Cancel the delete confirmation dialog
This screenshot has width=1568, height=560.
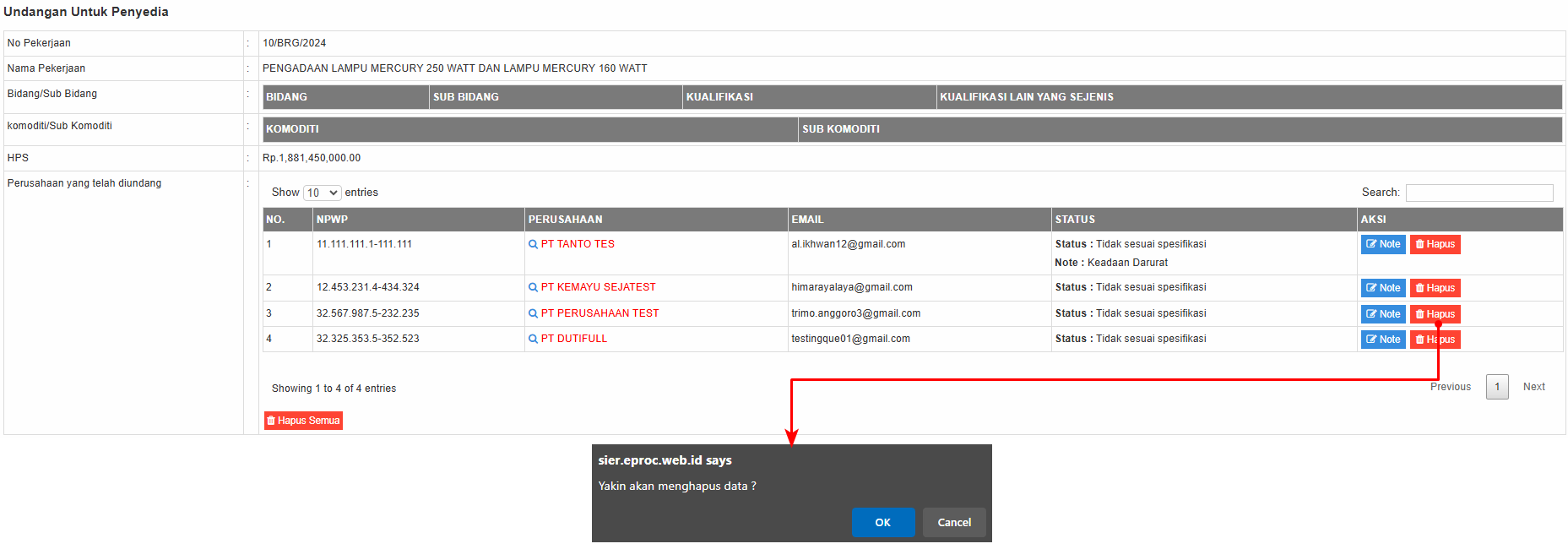(x=953, y=522)
